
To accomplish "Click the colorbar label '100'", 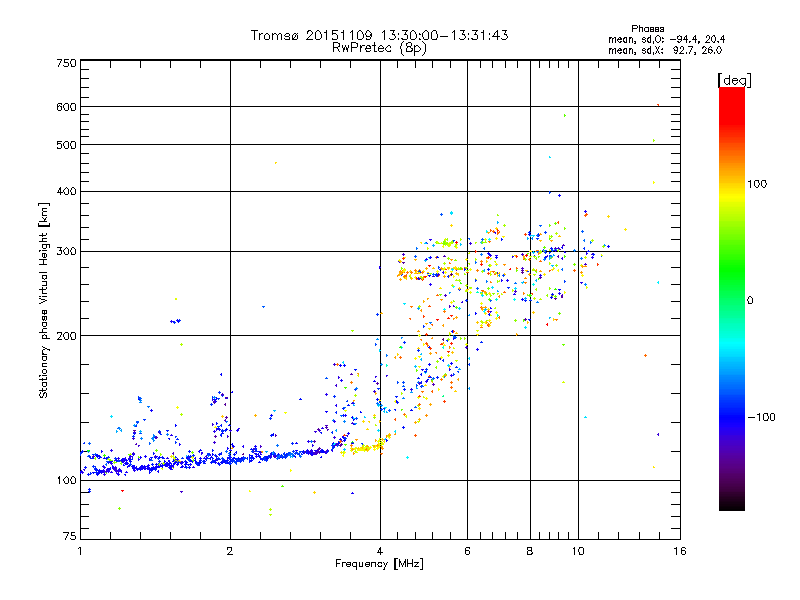I will (757, 184).
